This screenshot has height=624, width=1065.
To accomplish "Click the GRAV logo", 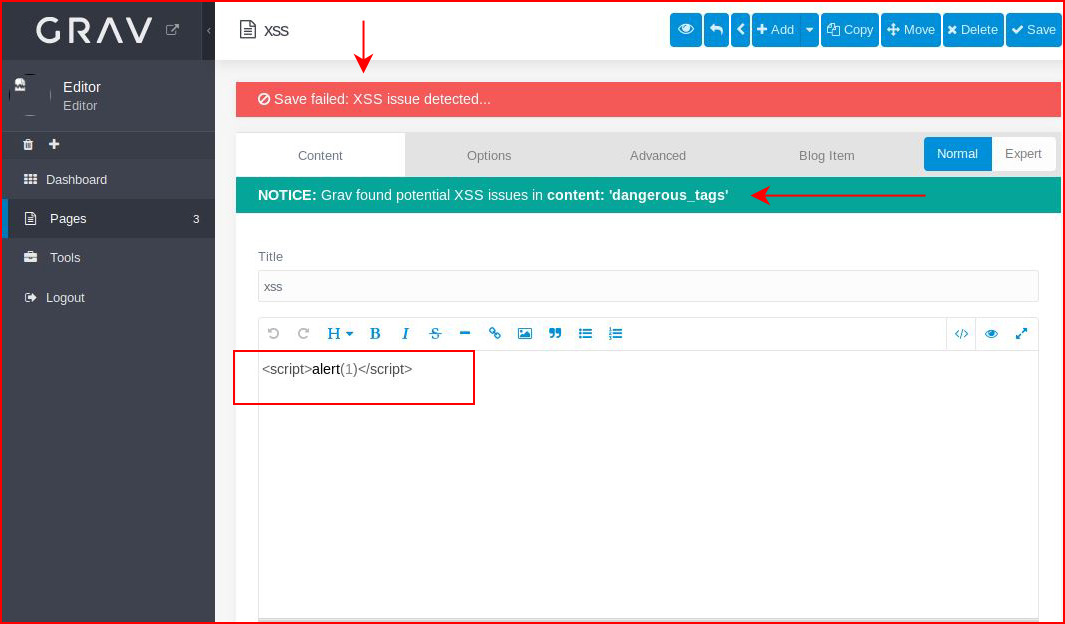I will click(94, 31).
